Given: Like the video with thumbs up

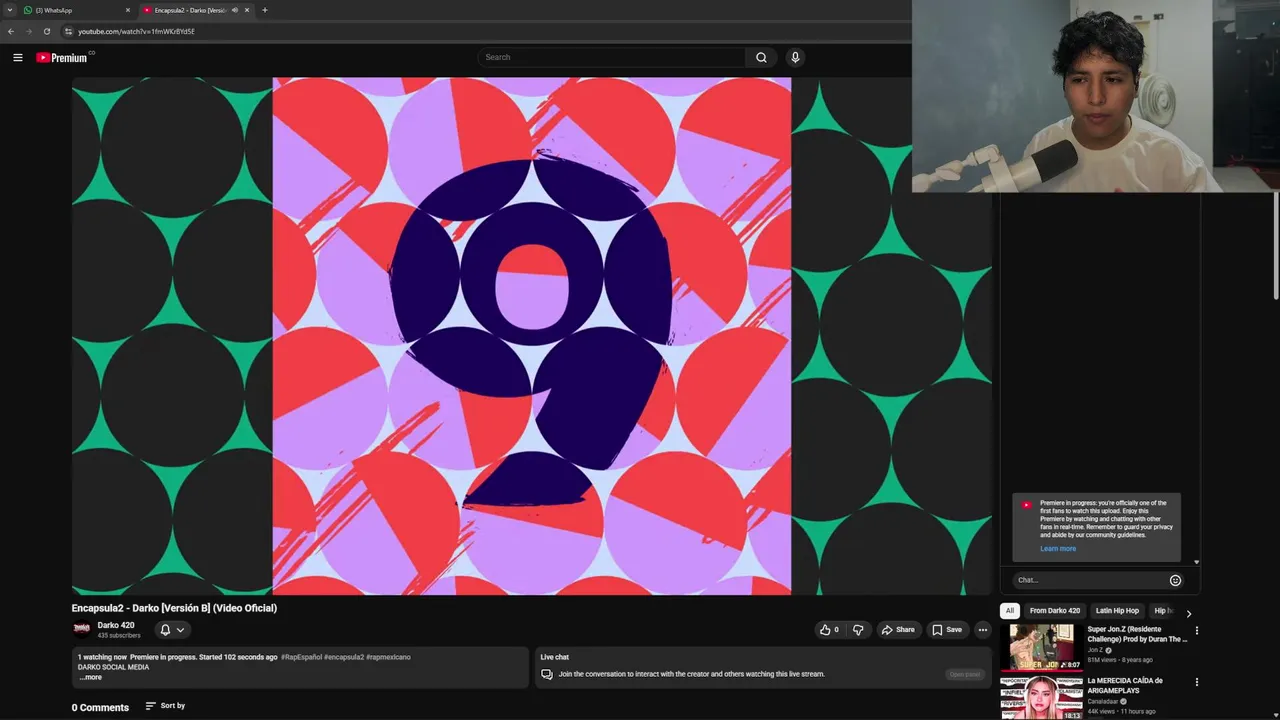Looking at the screenshot, I should (x=829, y=629).
